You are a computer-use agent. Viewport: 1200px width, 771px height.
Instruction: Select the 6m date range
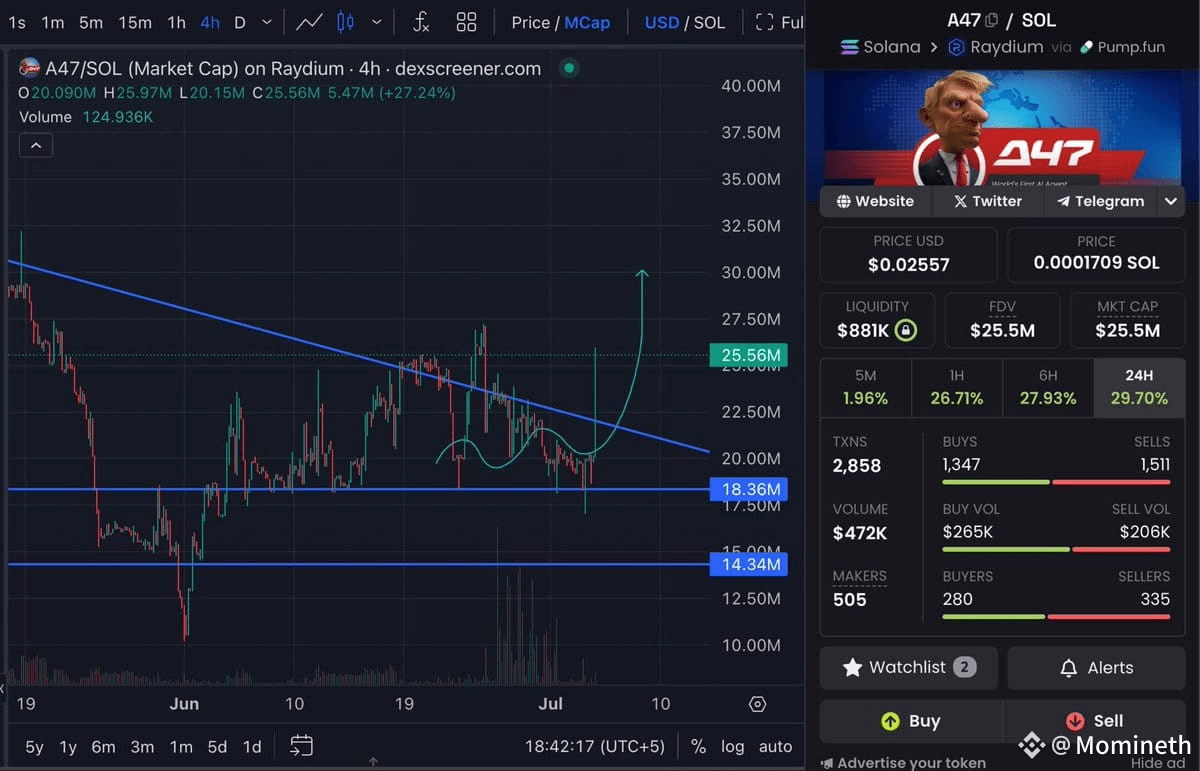point(103,746)
